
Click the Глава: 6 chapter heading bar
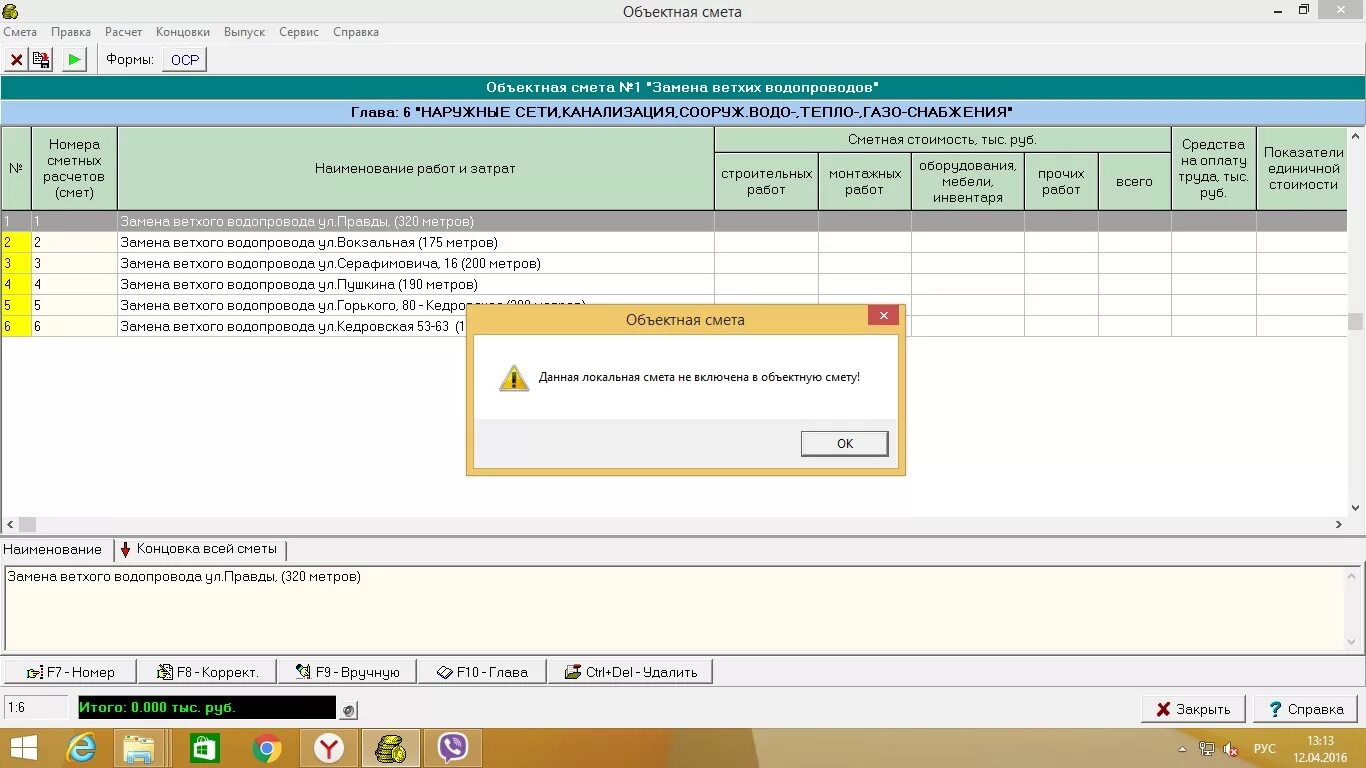[682, 112]
